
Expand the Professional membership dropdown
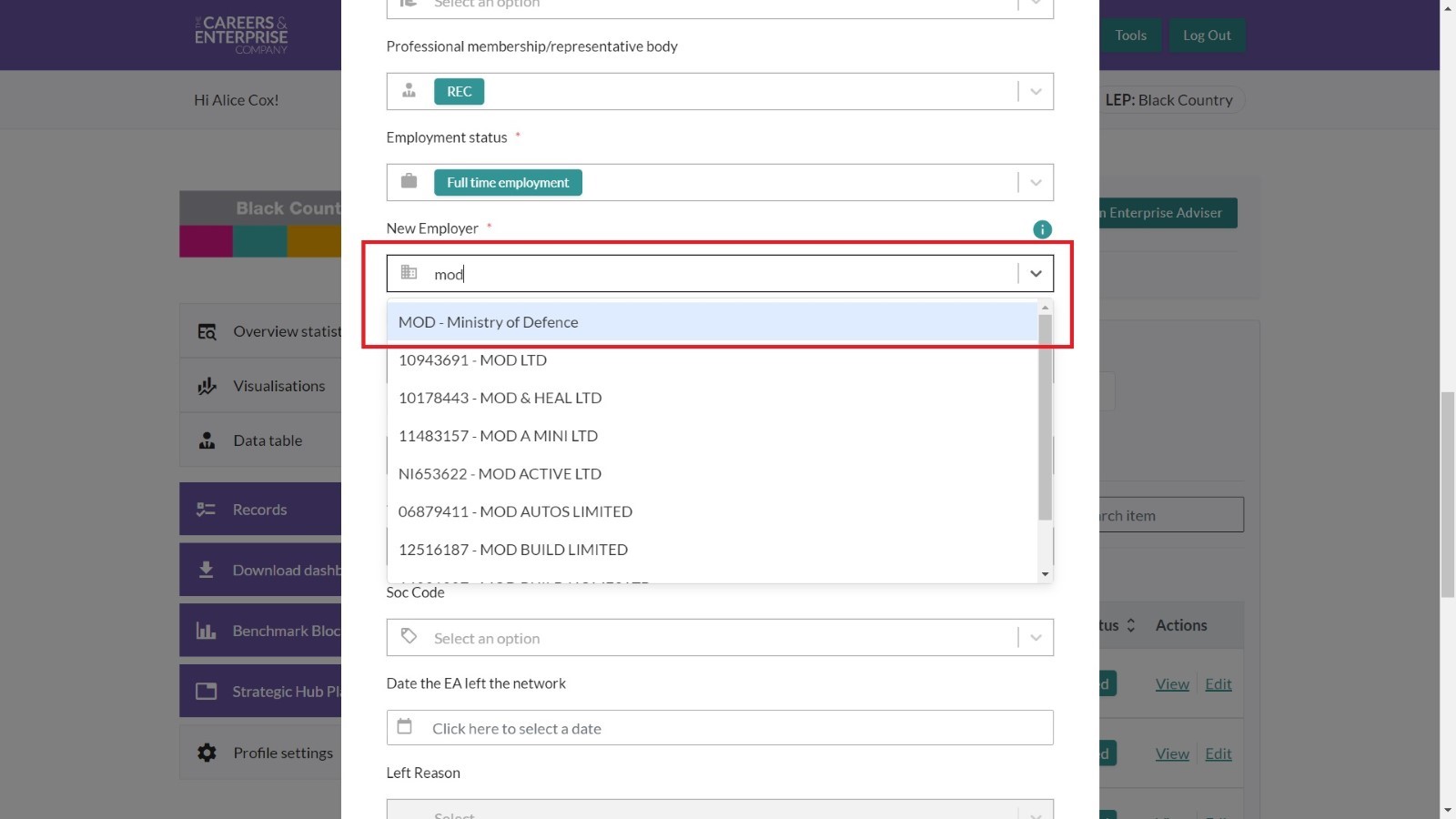pos(1036,91)
